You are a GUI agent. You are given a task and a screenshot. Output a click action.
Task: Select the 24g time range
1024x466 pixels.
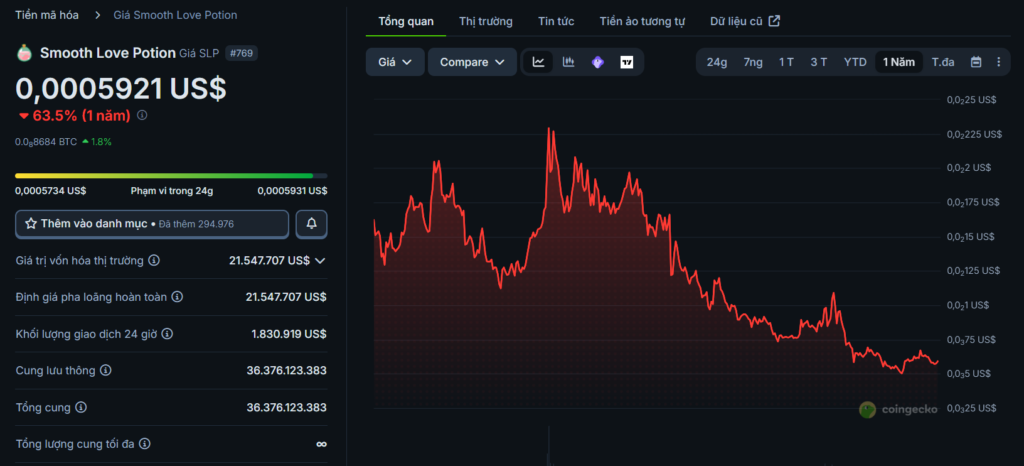717,62
